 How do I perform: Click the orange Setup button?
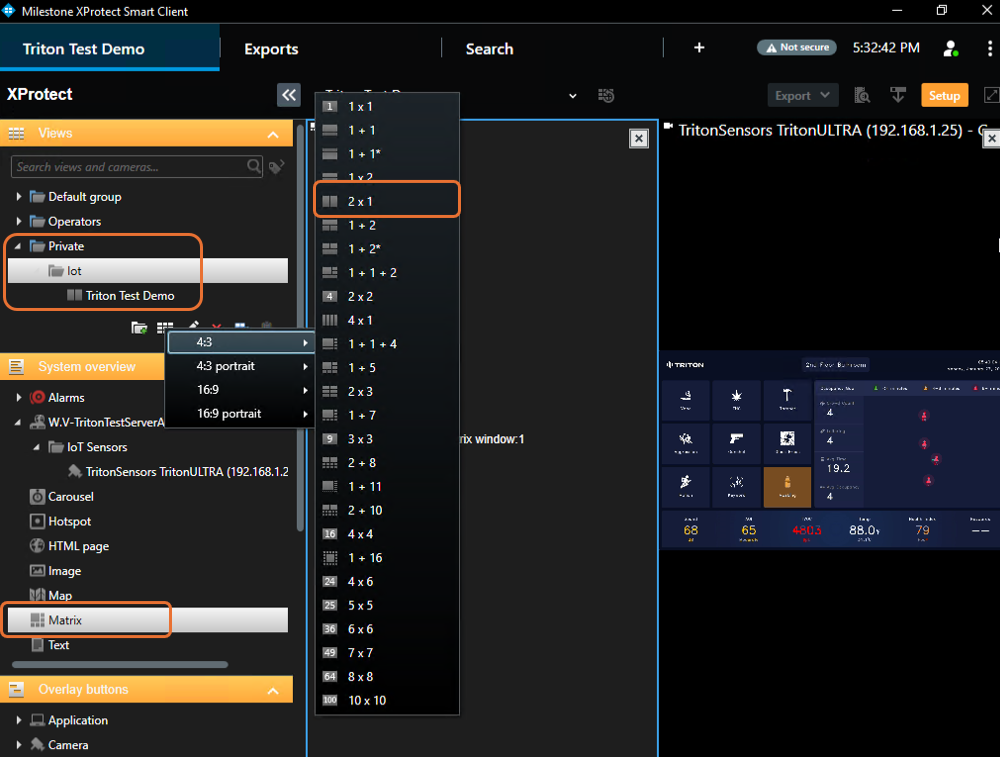(x=944, y=96)
